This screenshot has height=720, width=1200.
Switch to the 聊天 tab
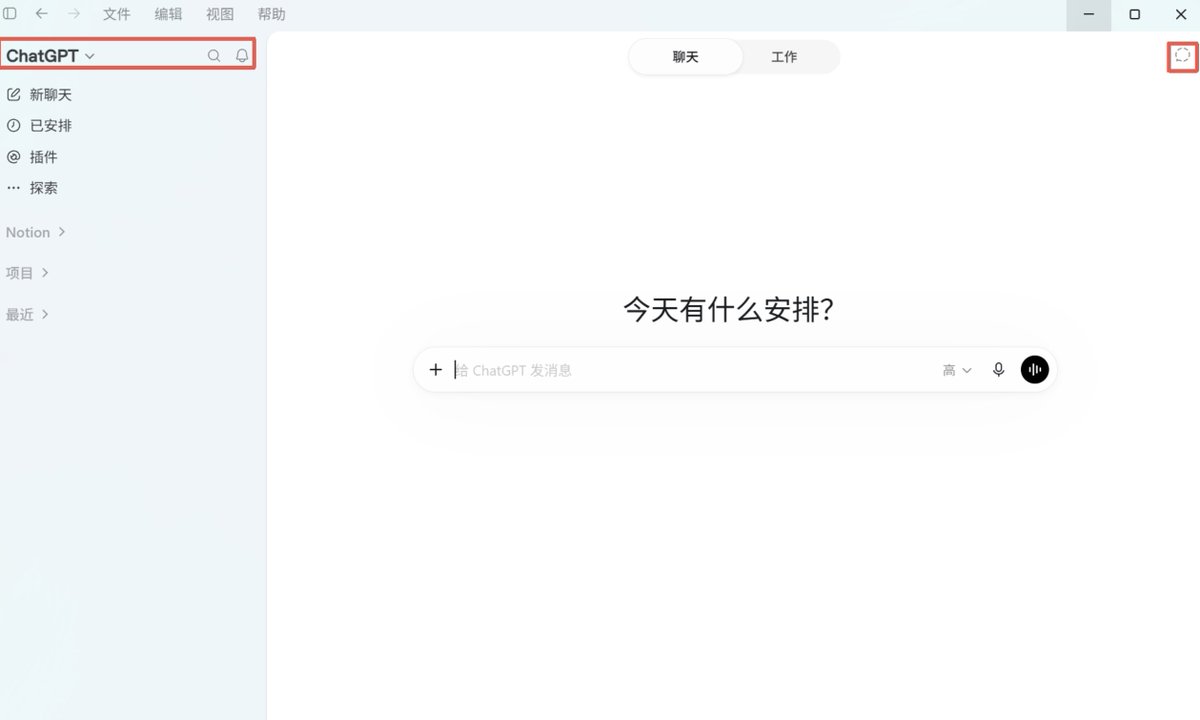[686, 57]
